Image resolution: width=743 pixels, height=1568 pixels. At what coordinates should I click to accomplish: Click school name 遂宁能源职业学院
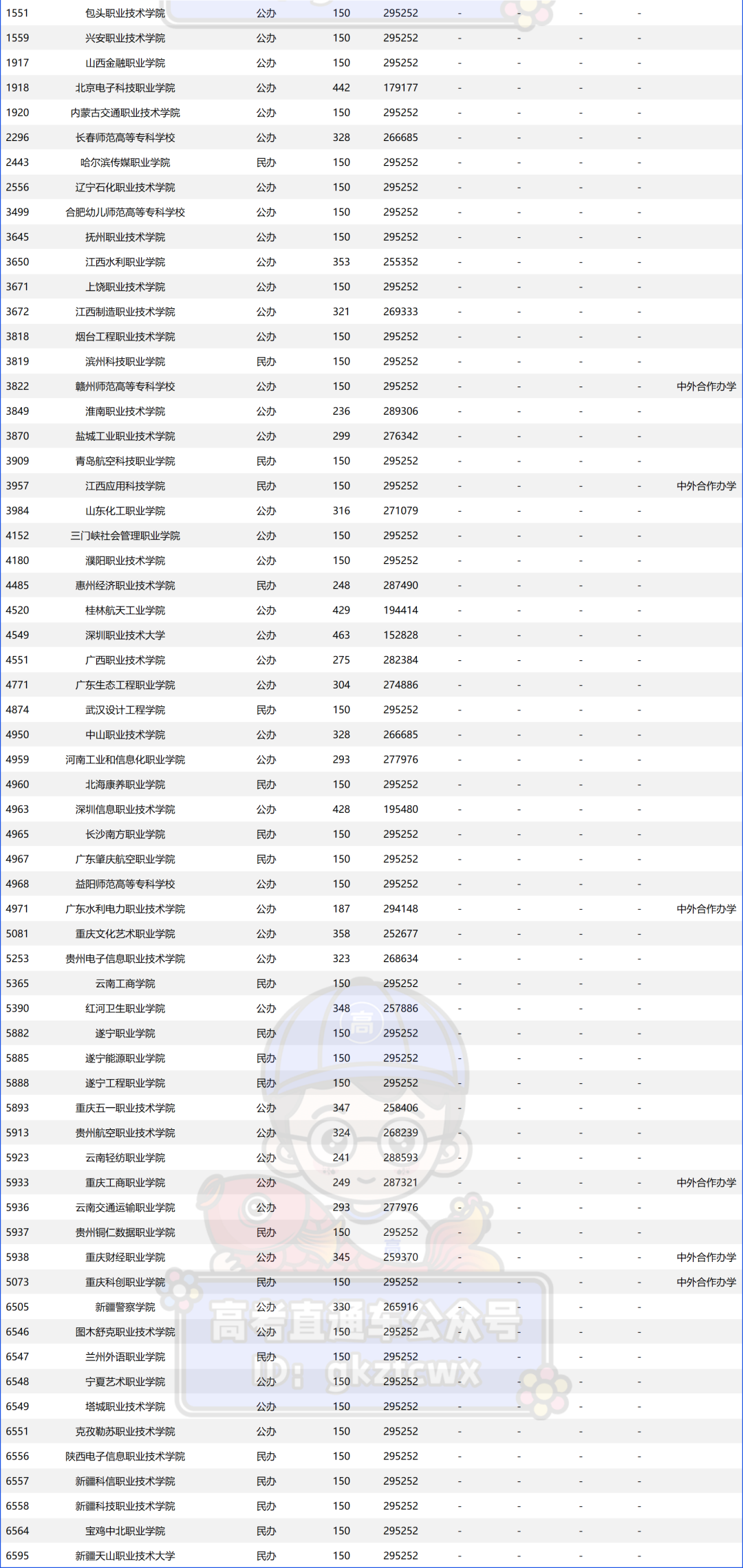pyautogui.click(x=125, y=1058)
